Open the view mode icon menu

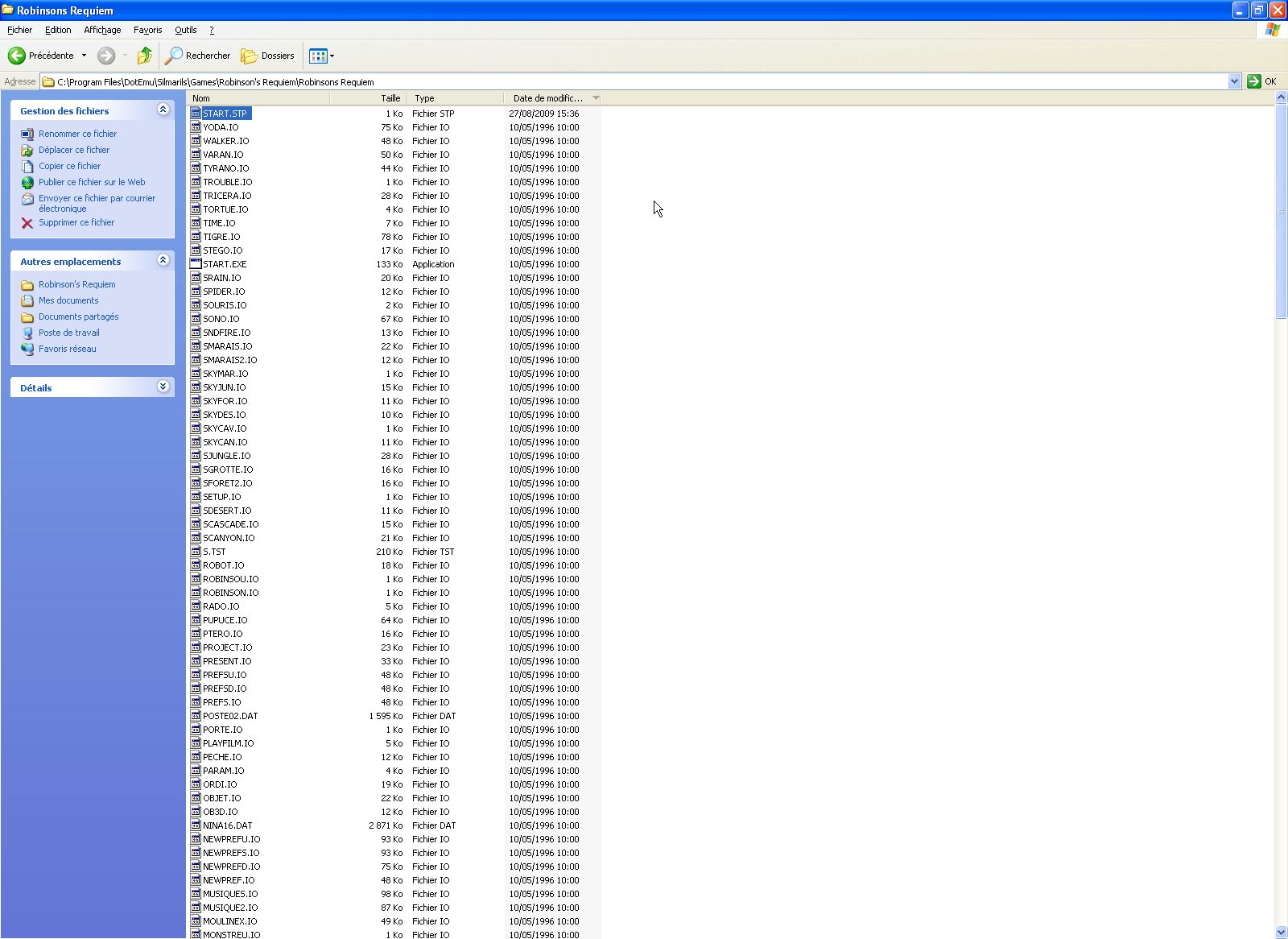[318, 56]
